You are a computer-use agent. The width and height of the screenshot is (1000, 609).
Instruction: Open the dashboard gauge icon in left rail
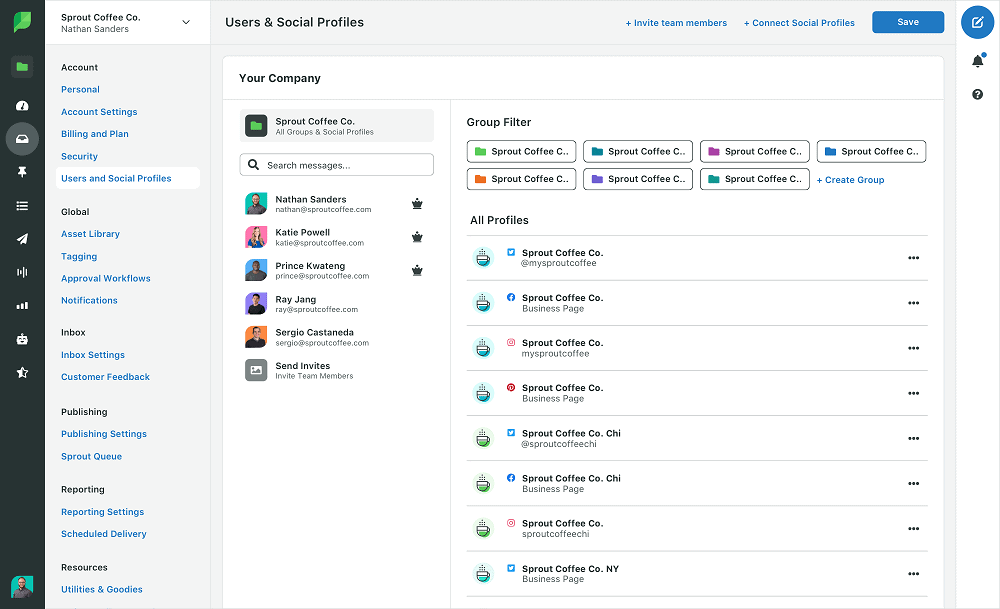point(22,105)
